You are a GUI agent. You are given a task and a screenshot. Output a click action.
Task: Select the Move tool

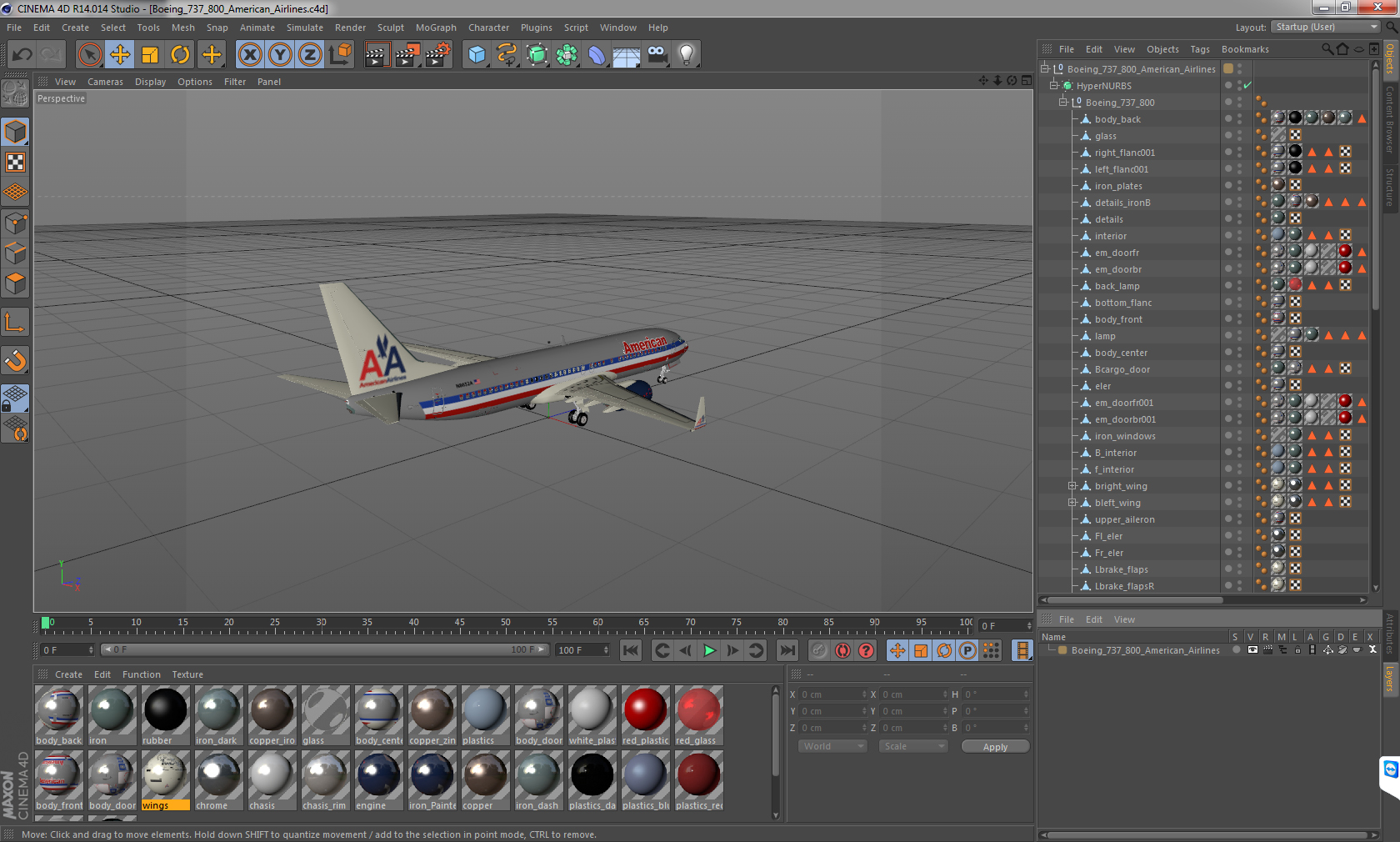(120, 55)
